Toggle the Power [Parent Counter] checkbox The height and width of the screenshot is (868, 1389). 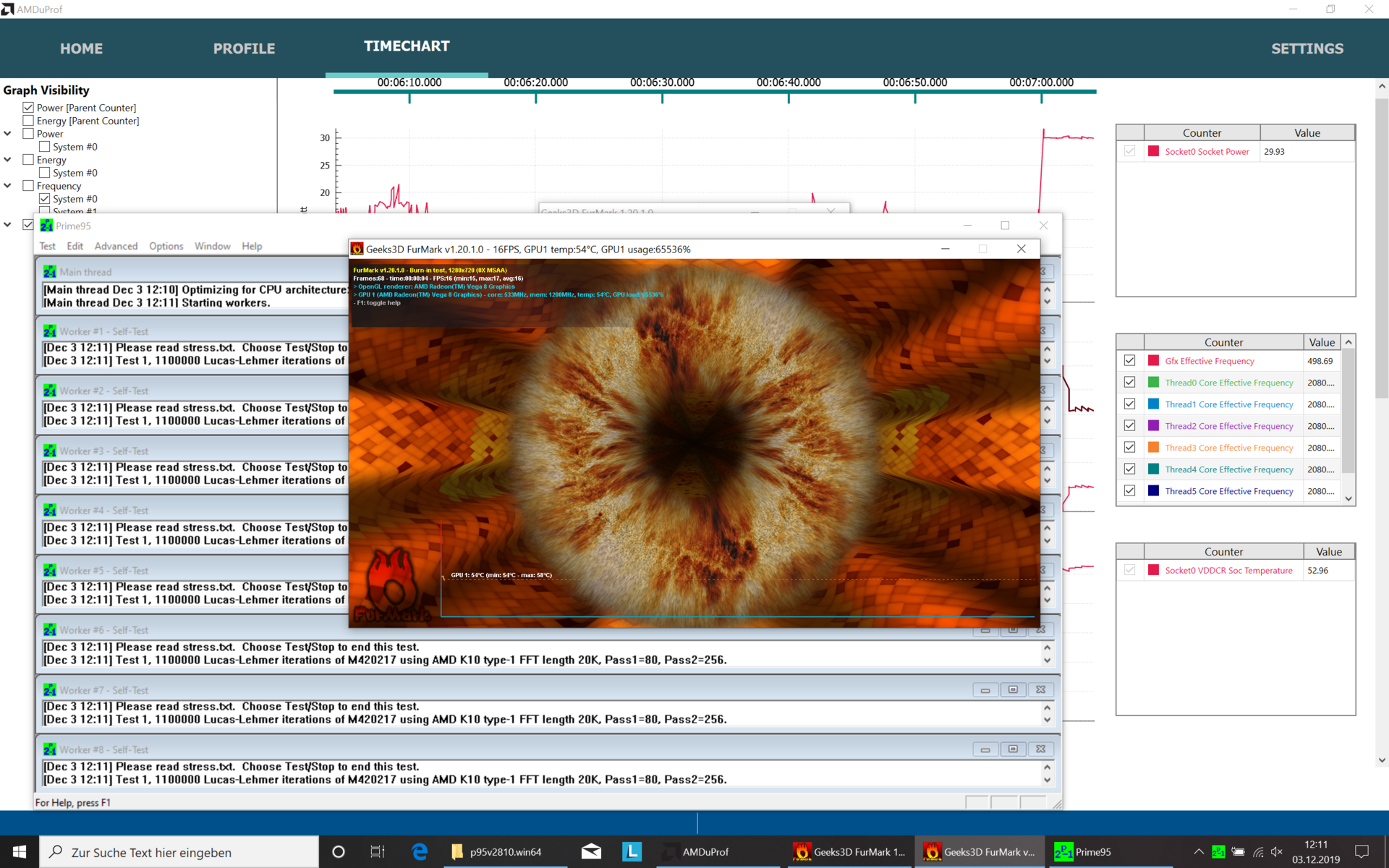tap(28, 108)
